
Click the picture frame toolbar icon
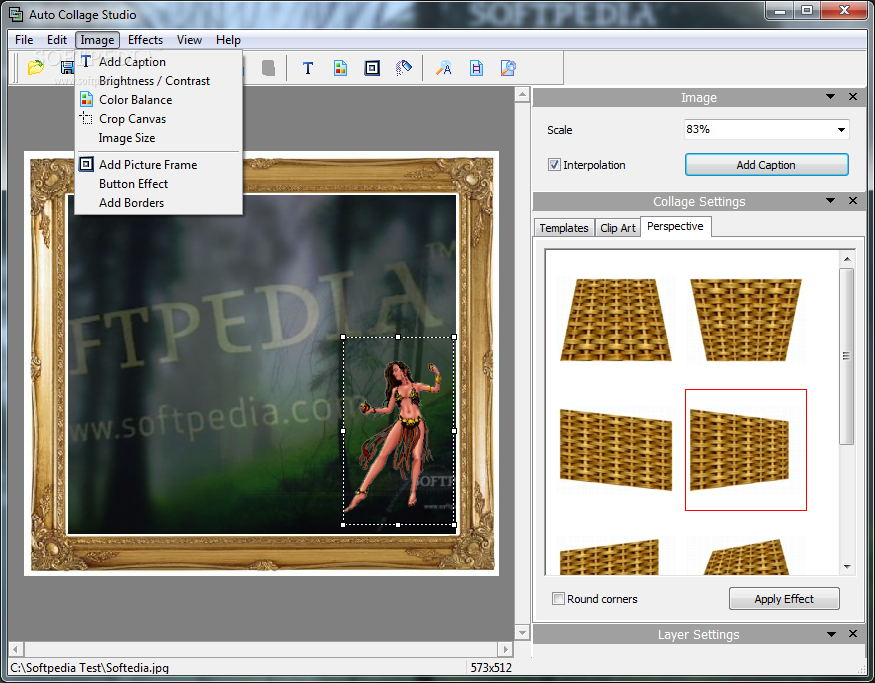(x=372, y=68)
